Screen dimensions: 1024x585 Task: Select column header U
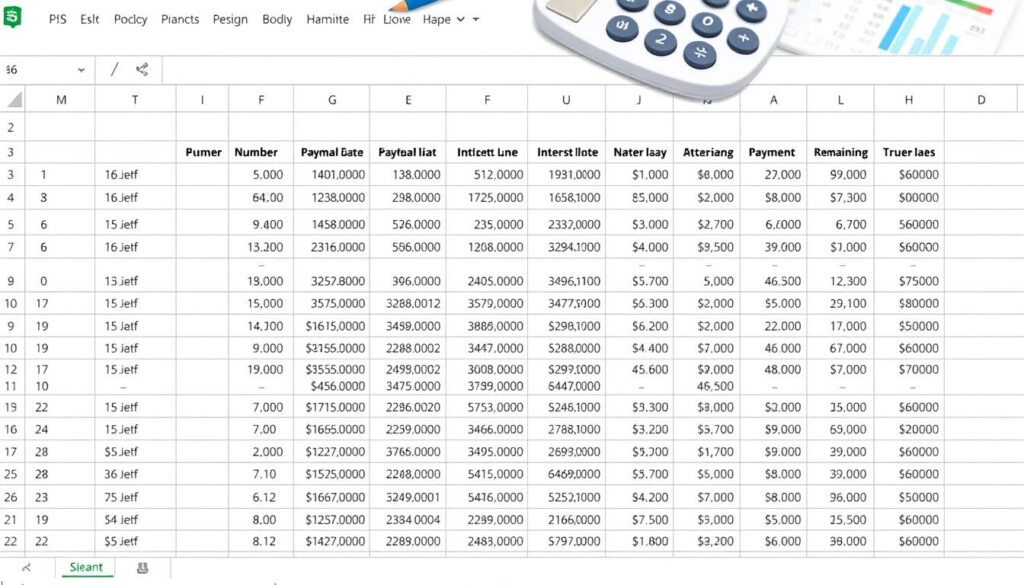point(566,100)
